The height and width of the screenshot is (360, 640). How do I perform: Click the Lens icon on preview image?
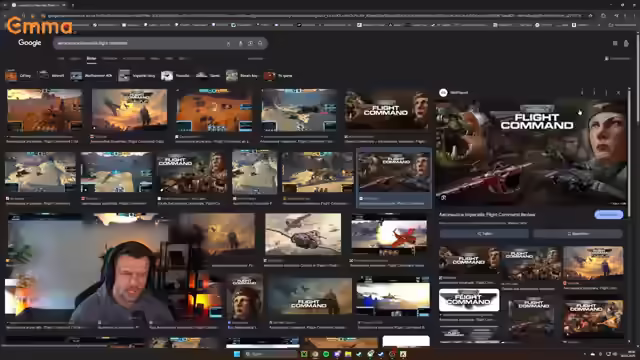point(443,198)
